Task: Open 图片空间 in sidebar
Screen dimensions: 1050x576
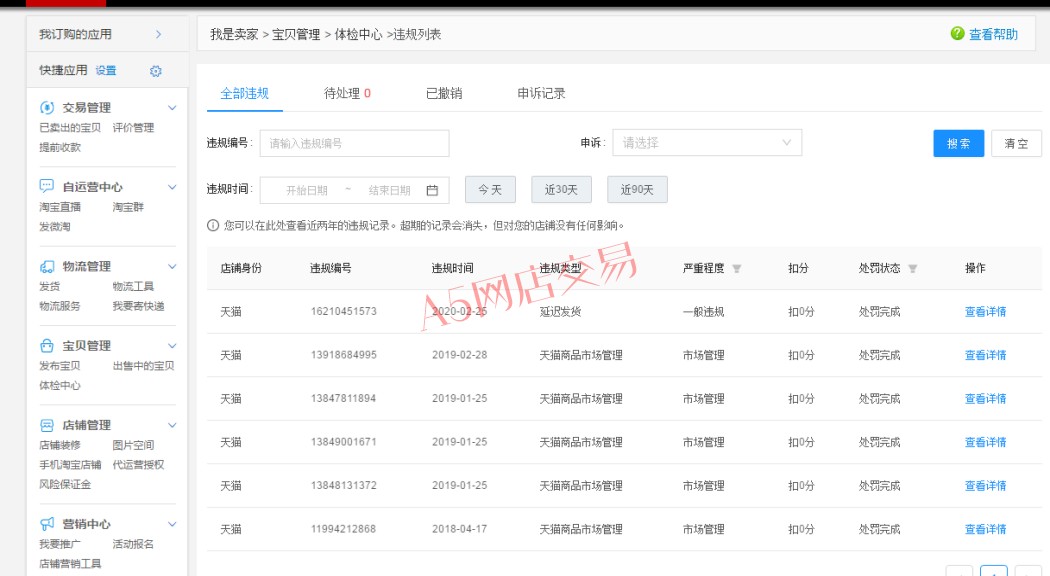Action: tap(133, 445)
